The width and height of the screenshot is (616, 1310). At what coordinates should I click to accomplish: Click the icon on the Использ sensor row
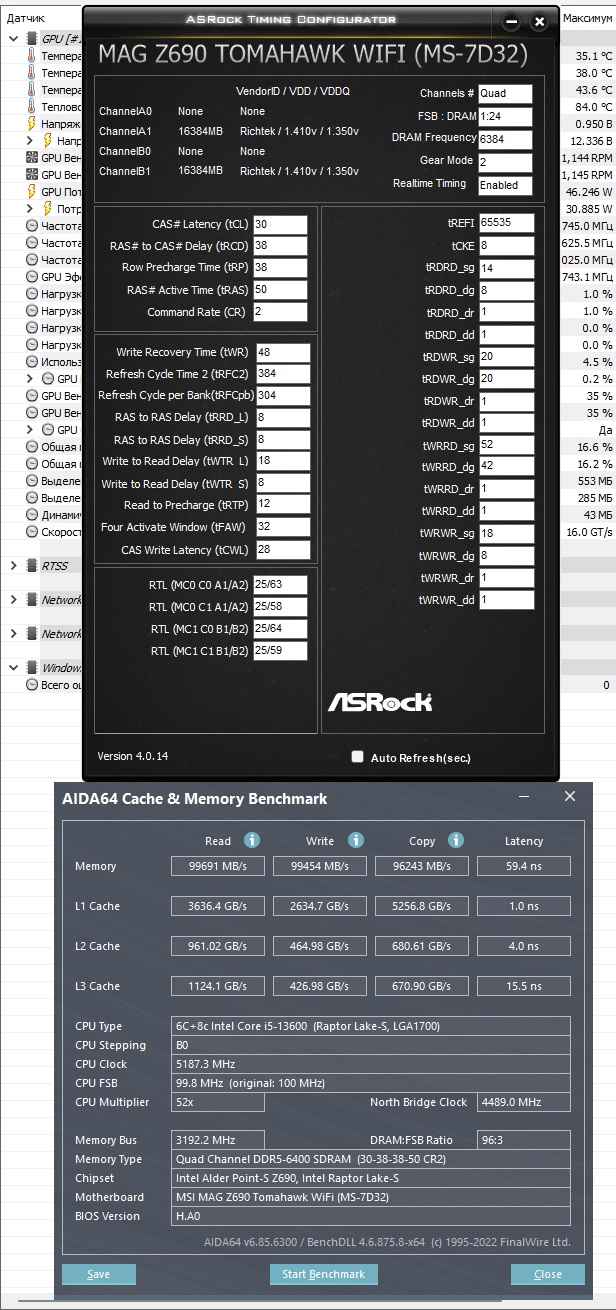click(x=31, y=362)
